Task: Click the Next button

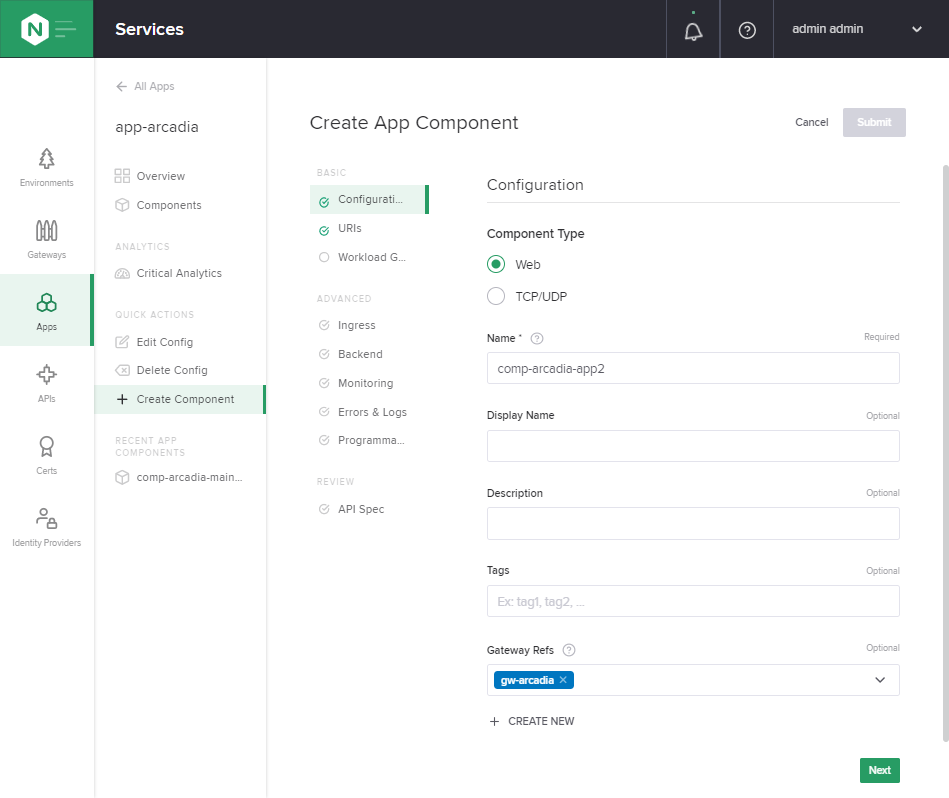Action: tap(879, 770)
